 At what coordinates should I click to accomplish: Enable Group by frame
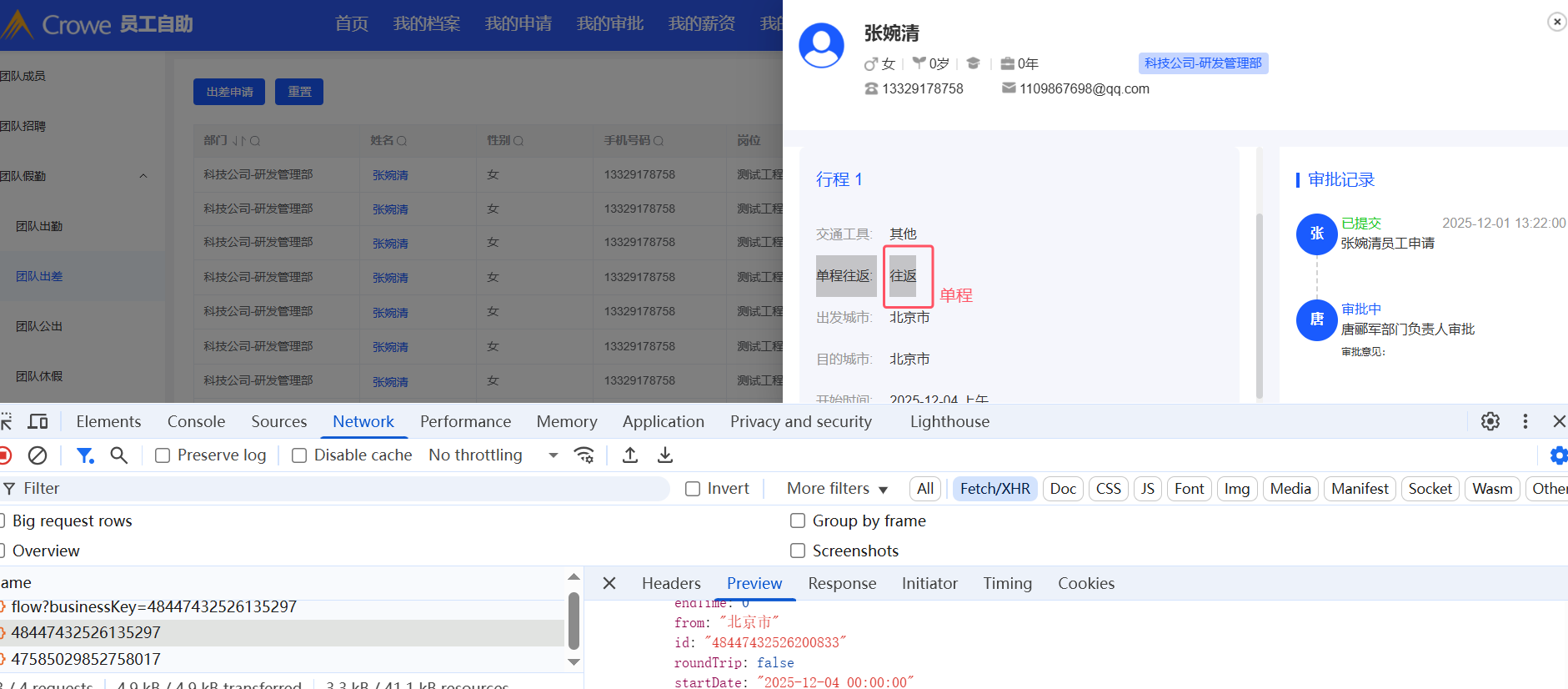(798, 521)
